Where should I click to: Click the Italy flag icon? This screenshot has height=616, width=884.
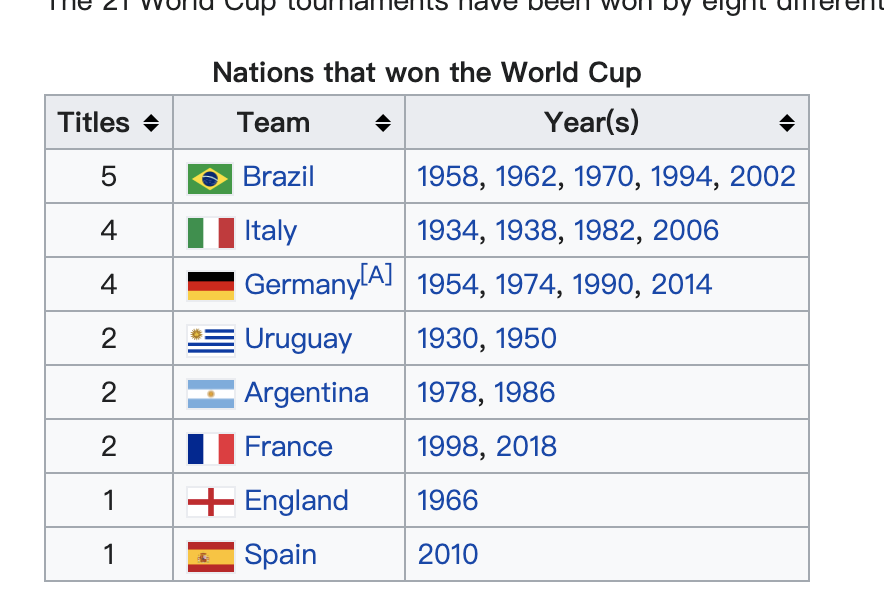[x=210, y=233]
